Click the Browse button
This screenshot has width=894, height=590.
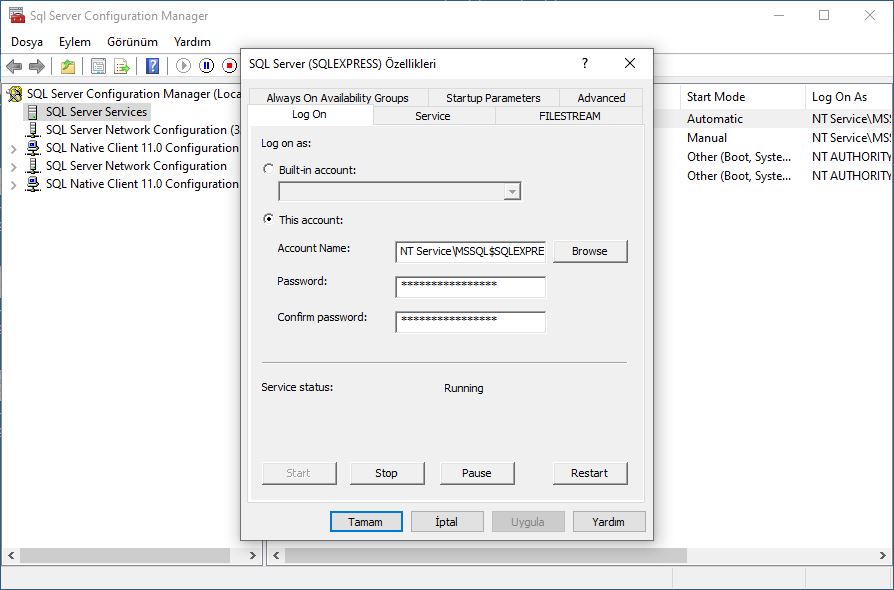pyautogui.click(x=590, y=251)
